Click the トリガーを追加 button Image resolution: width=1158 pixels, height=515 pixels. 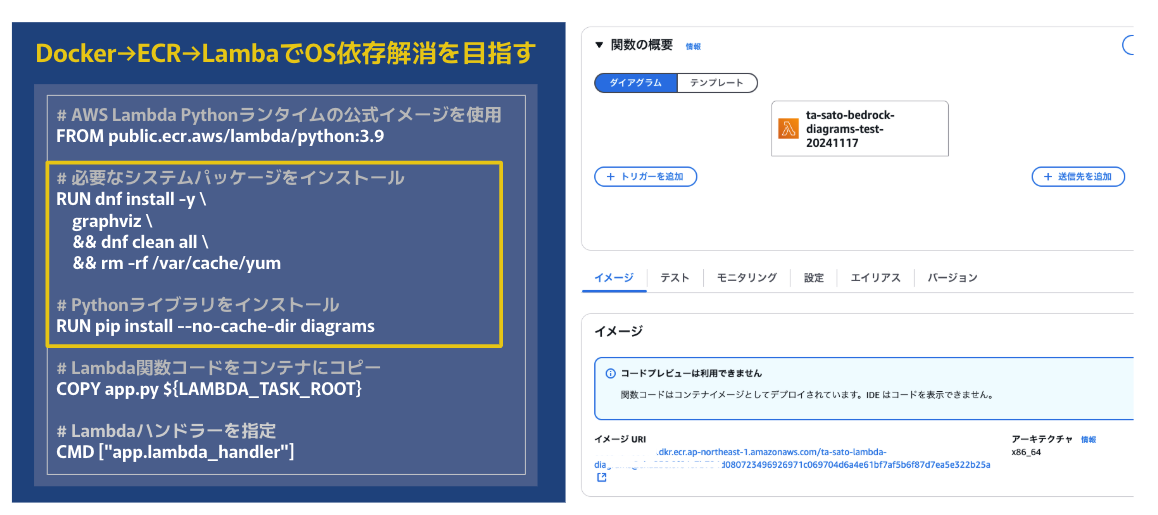645,177
